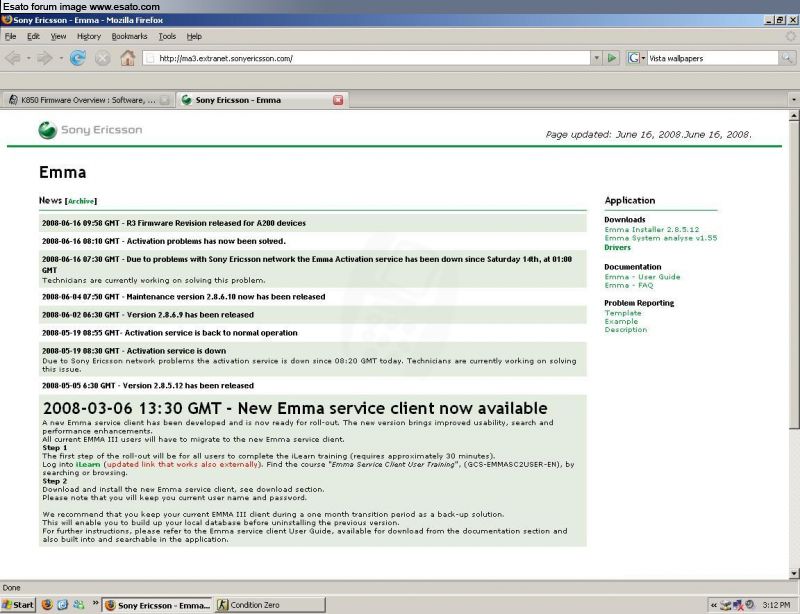Click the Sony Ericsson logo
The width and height of the screenshot is (800, 614).
click(90, 130)
